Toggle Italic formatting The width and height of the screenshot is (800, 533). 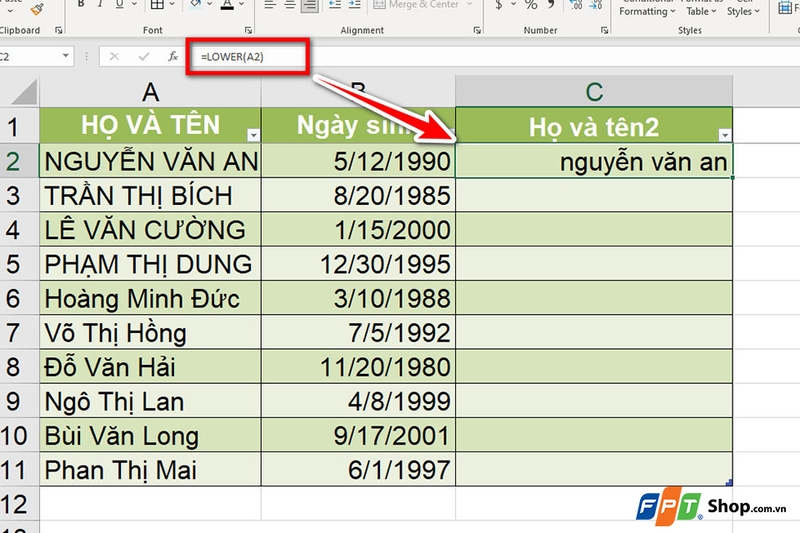(100, 4)
